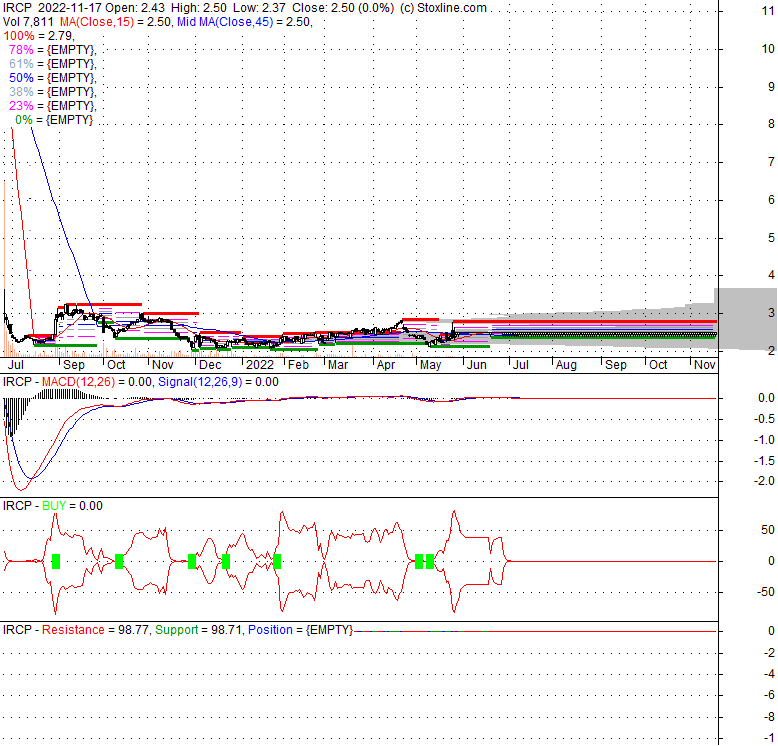Click the 23% = {EMPTY} level label
This screenshot has height=746, width=778.
coord(53,106)
